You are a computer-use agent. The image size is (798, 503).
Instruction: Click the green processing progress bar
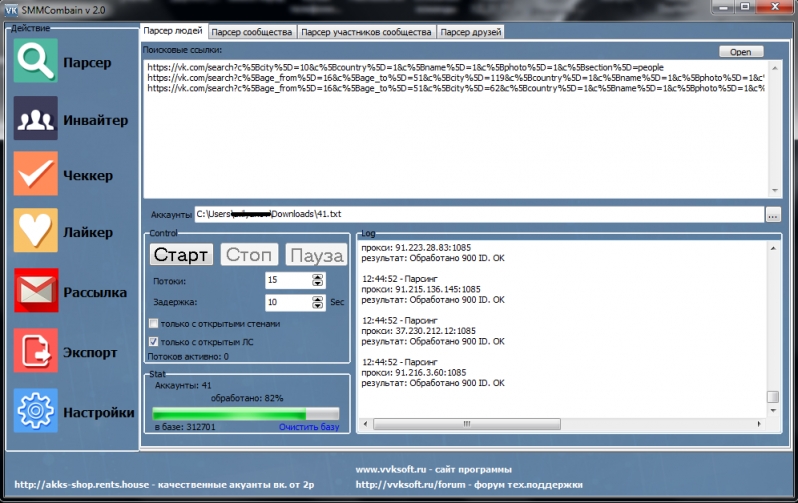coord(246,413)
